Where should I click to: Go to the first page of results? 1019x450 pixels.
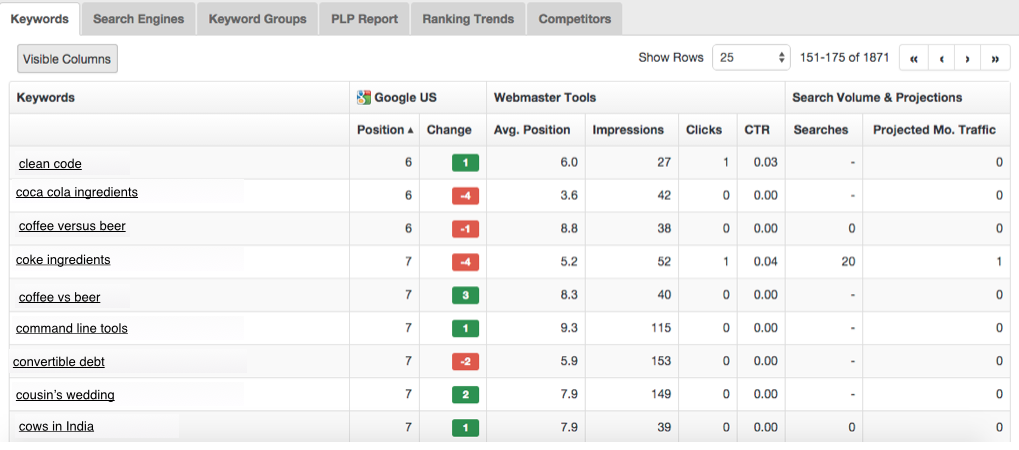tap(914, 58)
